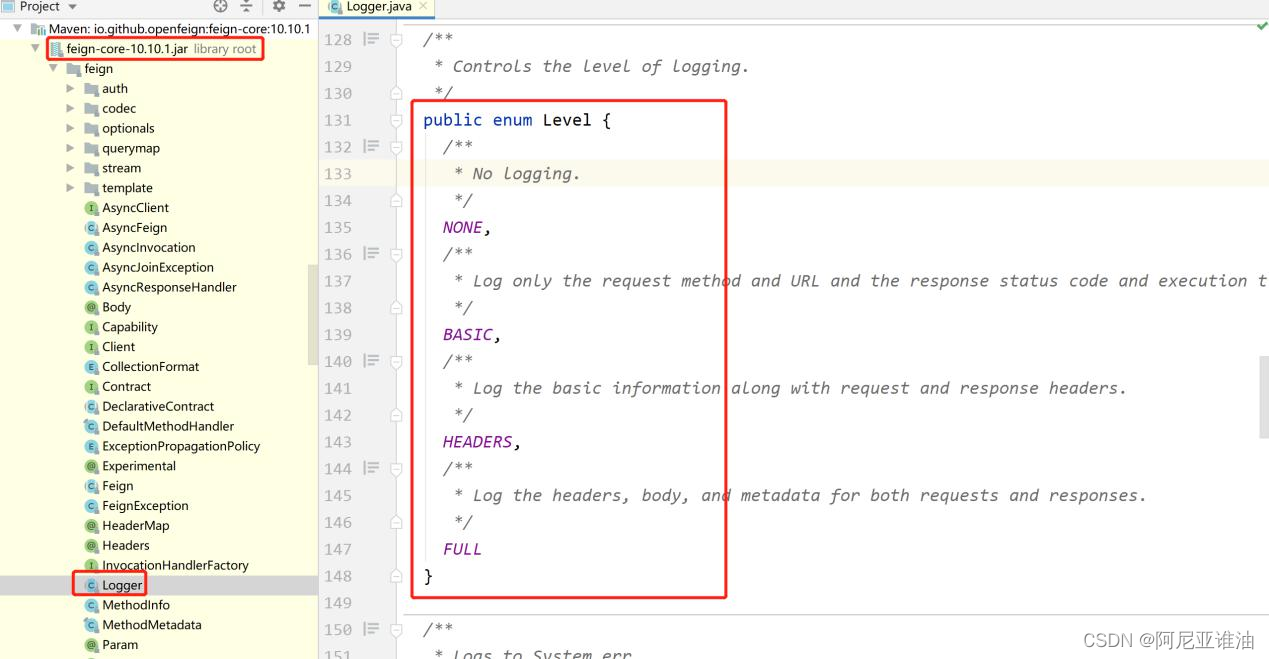Click the Headers annotation icon

92,546
